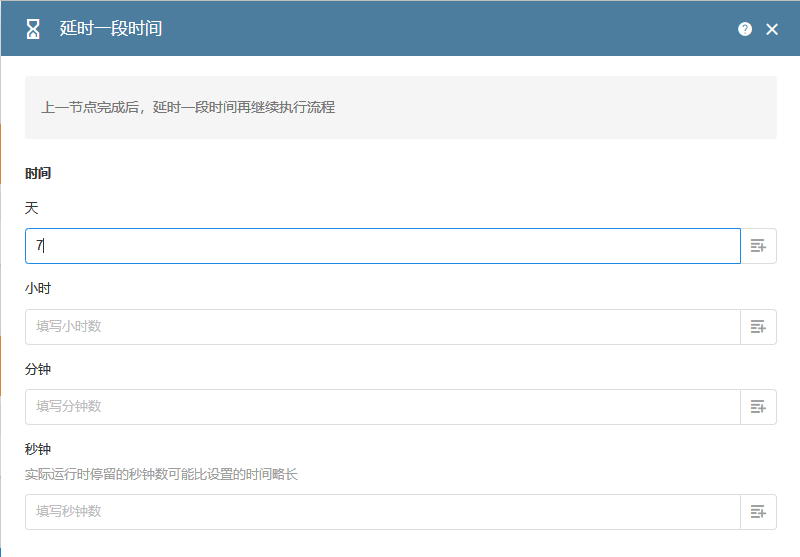Click the empty blue header area right of the title
Screen dimensions: 800x557
(x=450, y=29)
